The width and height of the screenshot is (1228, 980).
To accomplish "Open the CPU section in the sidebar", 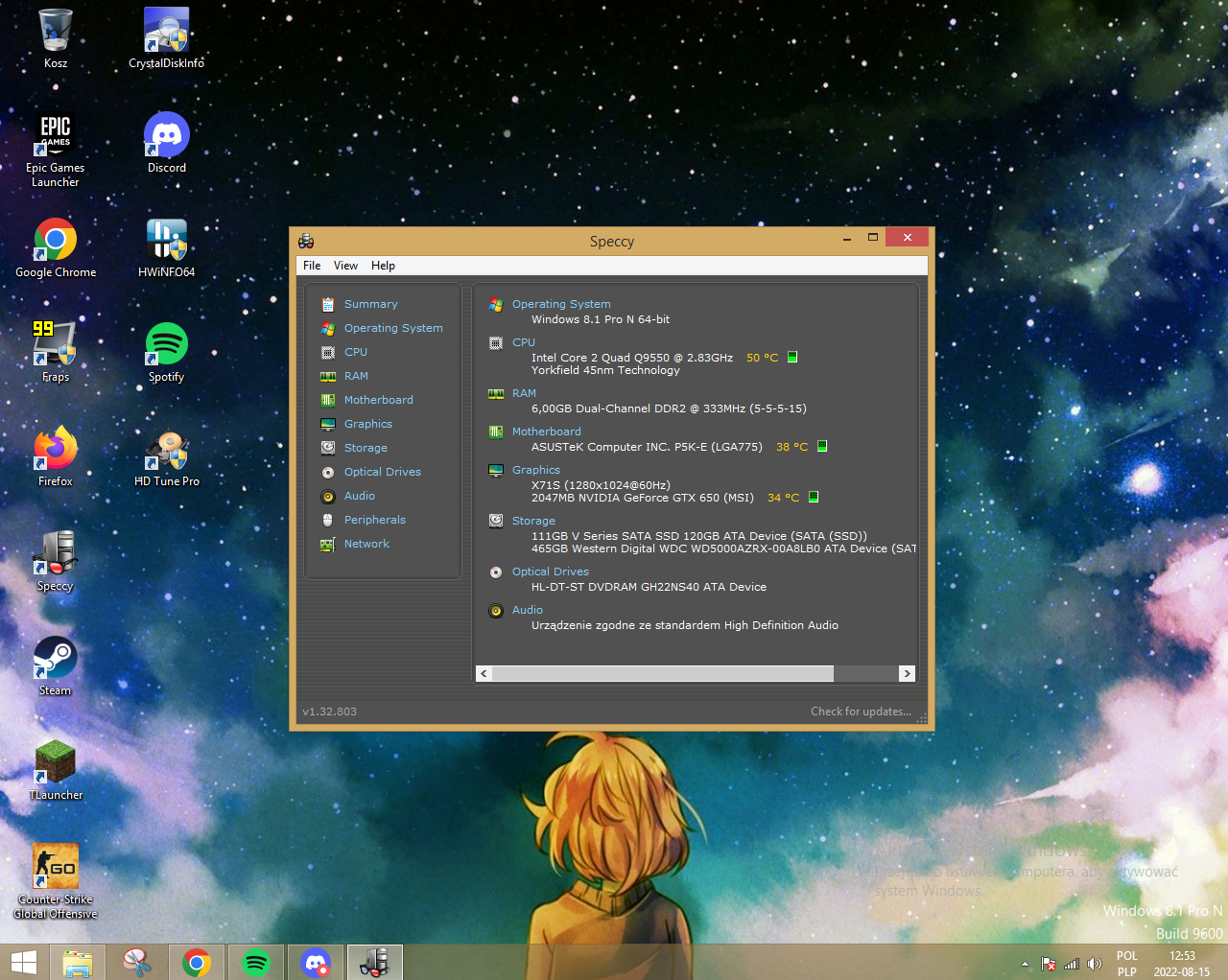I will 356,352.
